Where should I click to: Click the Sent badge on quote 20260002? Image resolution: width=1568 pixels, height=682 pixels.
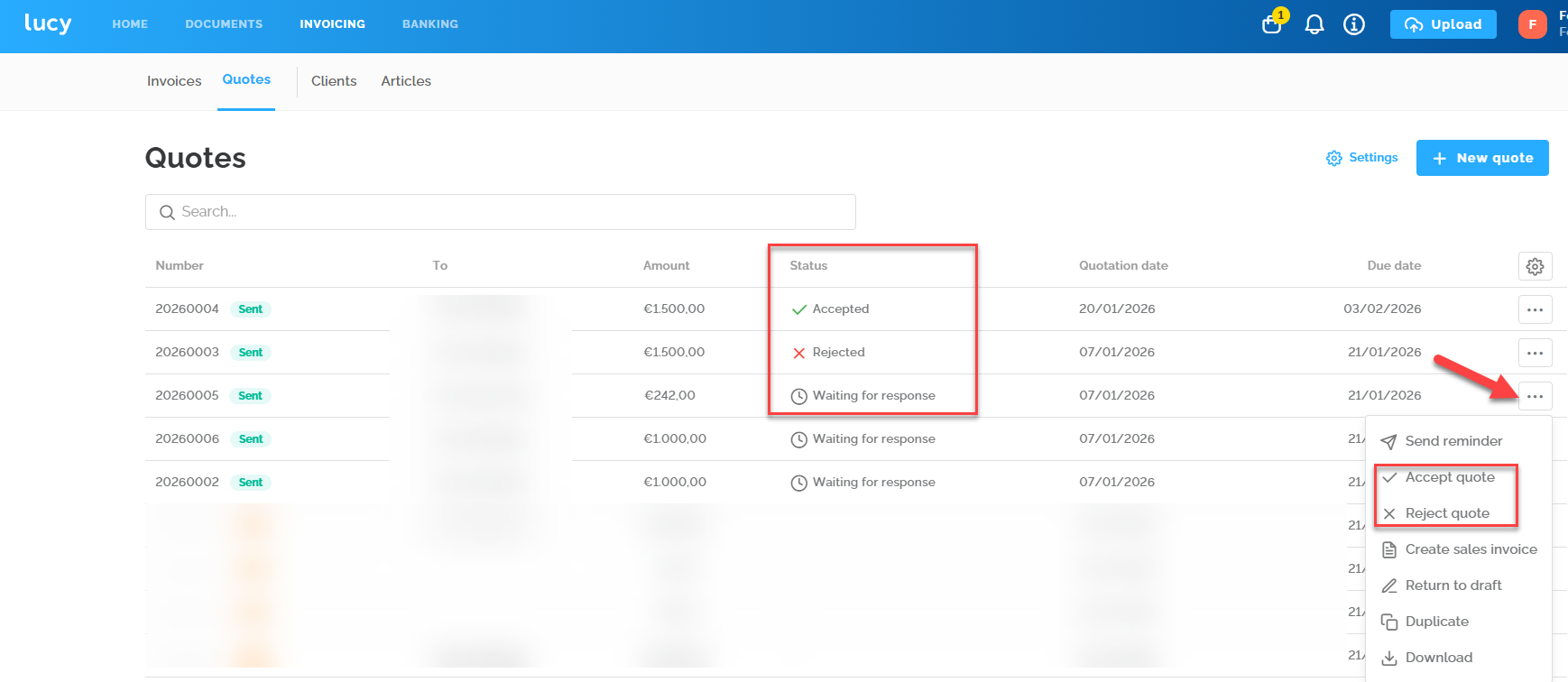pyautogui.click(x=251, y=483)
